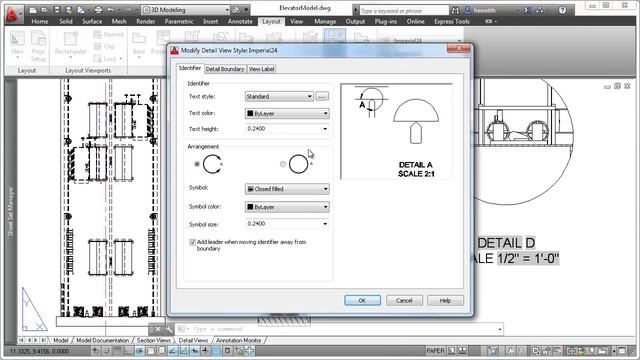The width and height of the screenshot is (640, 360).
Task: Click the OK button in the dialog
Action: coord(362,300)
